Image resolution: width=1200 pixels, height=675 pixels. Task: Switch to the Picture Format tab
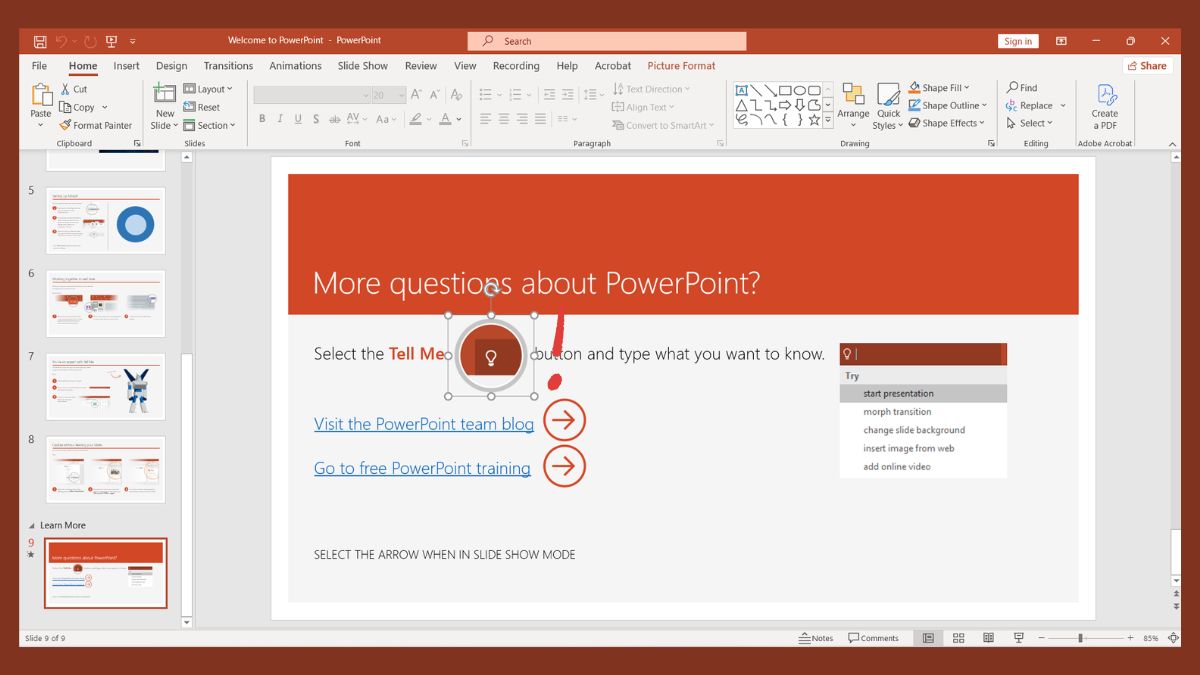click(681, 65)
